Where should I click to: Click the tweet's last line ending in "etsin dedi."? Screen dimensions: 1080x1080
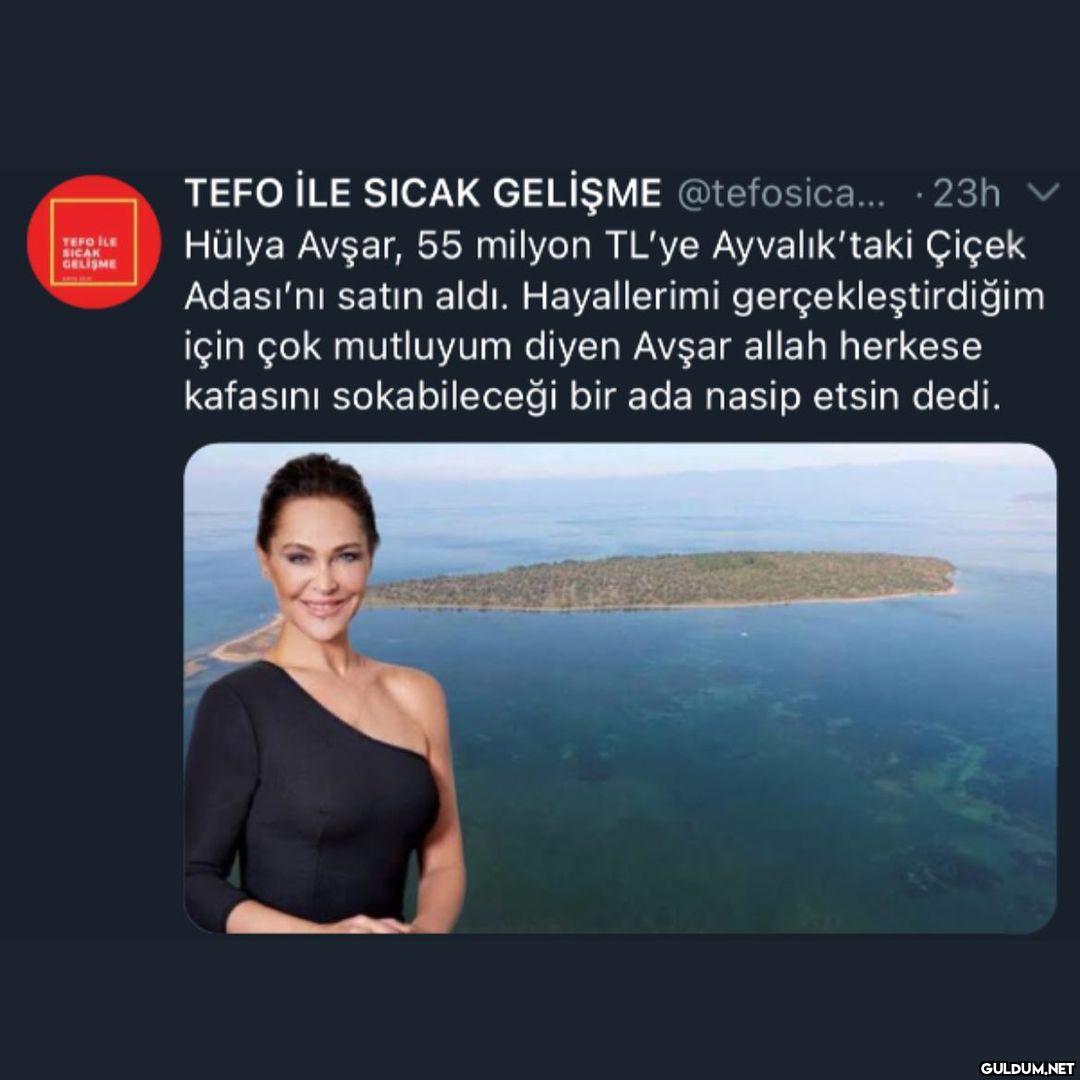[x=592, y=398]
